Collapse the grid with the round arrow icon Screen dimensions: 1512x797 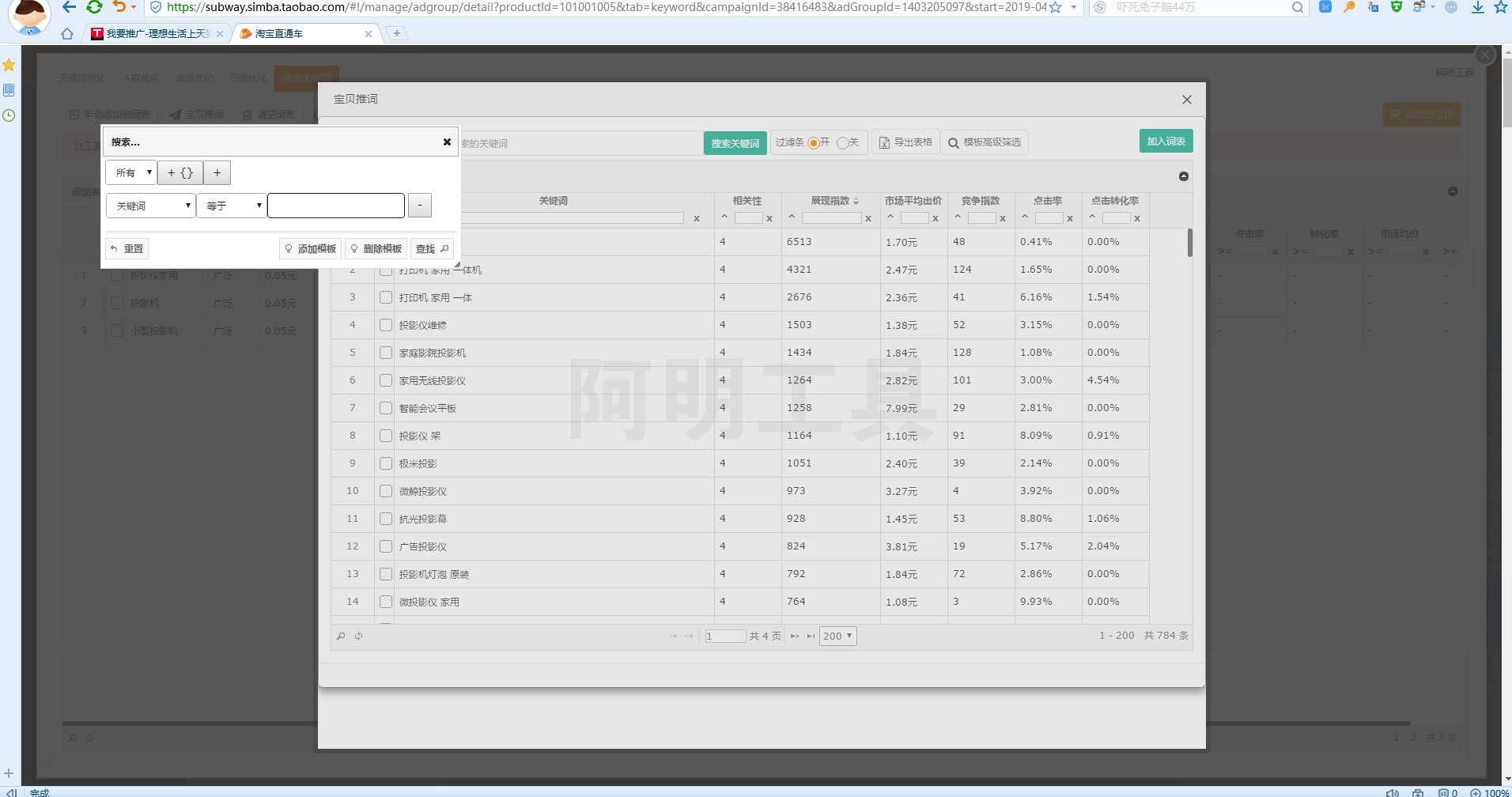[1184, 176]
